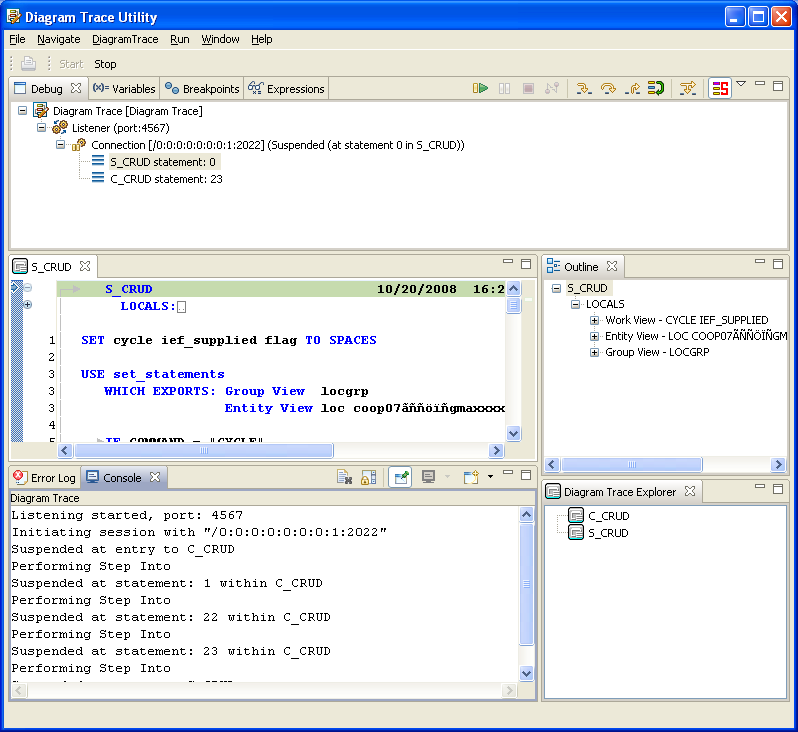Toggle Use Step Filters in Debug toolbar

coord(687,89)
